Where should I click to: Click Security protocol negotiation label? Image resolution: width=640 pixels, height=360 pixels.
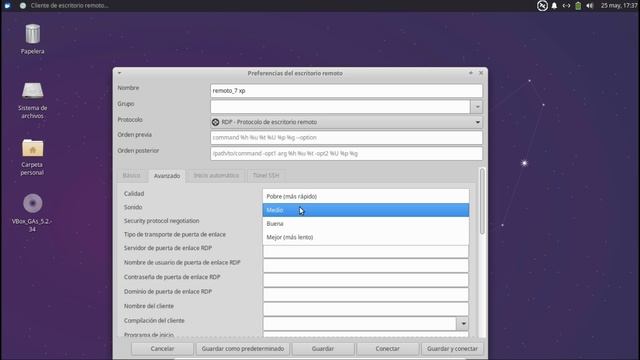tap(162, 221)
